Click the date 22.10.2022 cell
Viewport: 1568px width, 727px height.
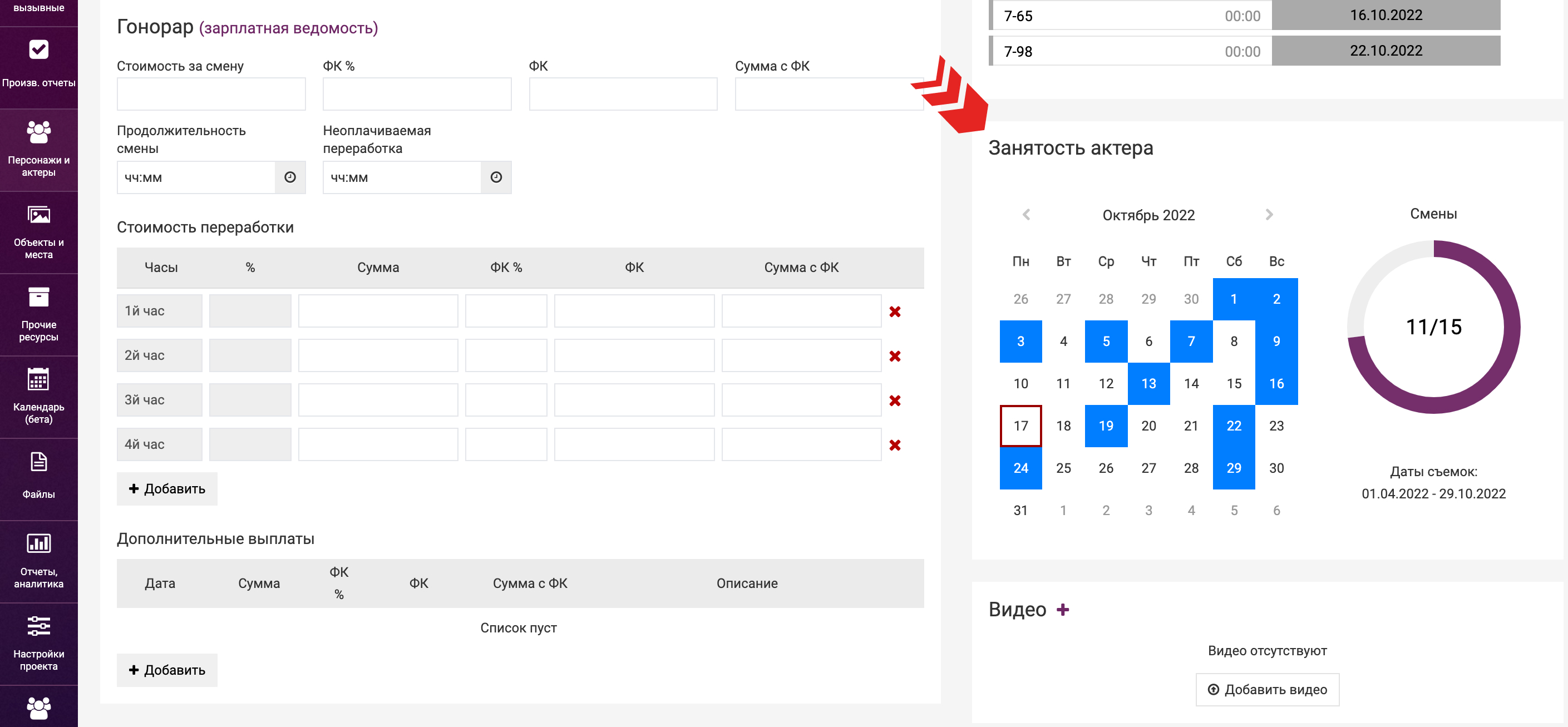click(1386, 51)
